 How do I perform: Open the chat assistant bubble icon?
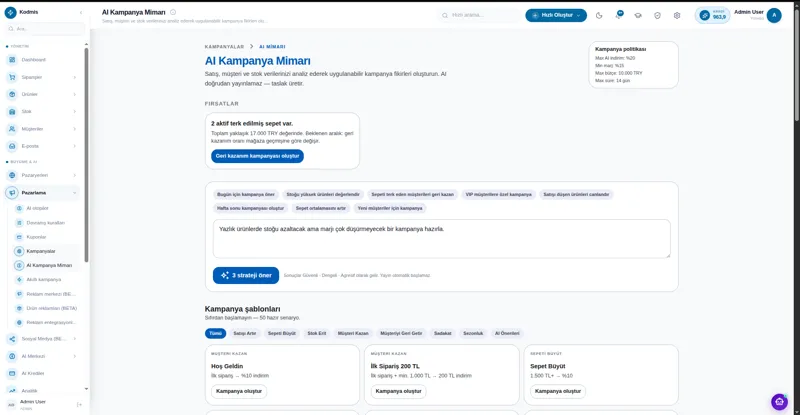tap(779, 402)
